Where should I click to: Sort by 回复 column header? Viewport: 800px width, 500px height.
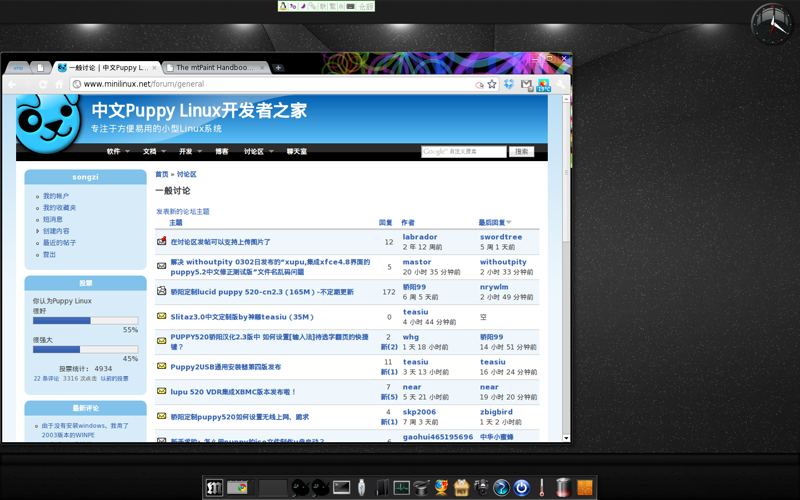pos(386,222)
